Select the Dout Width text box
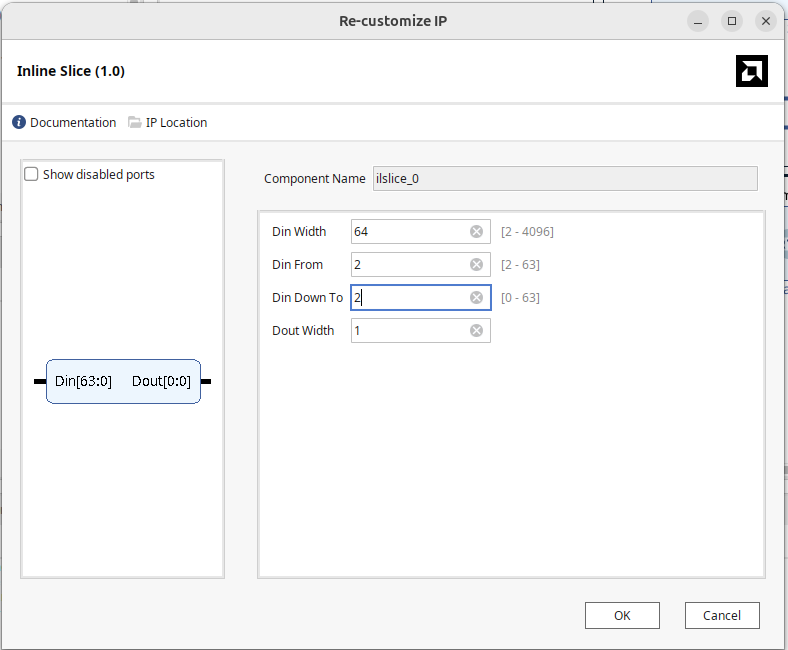 coord(410,331)
